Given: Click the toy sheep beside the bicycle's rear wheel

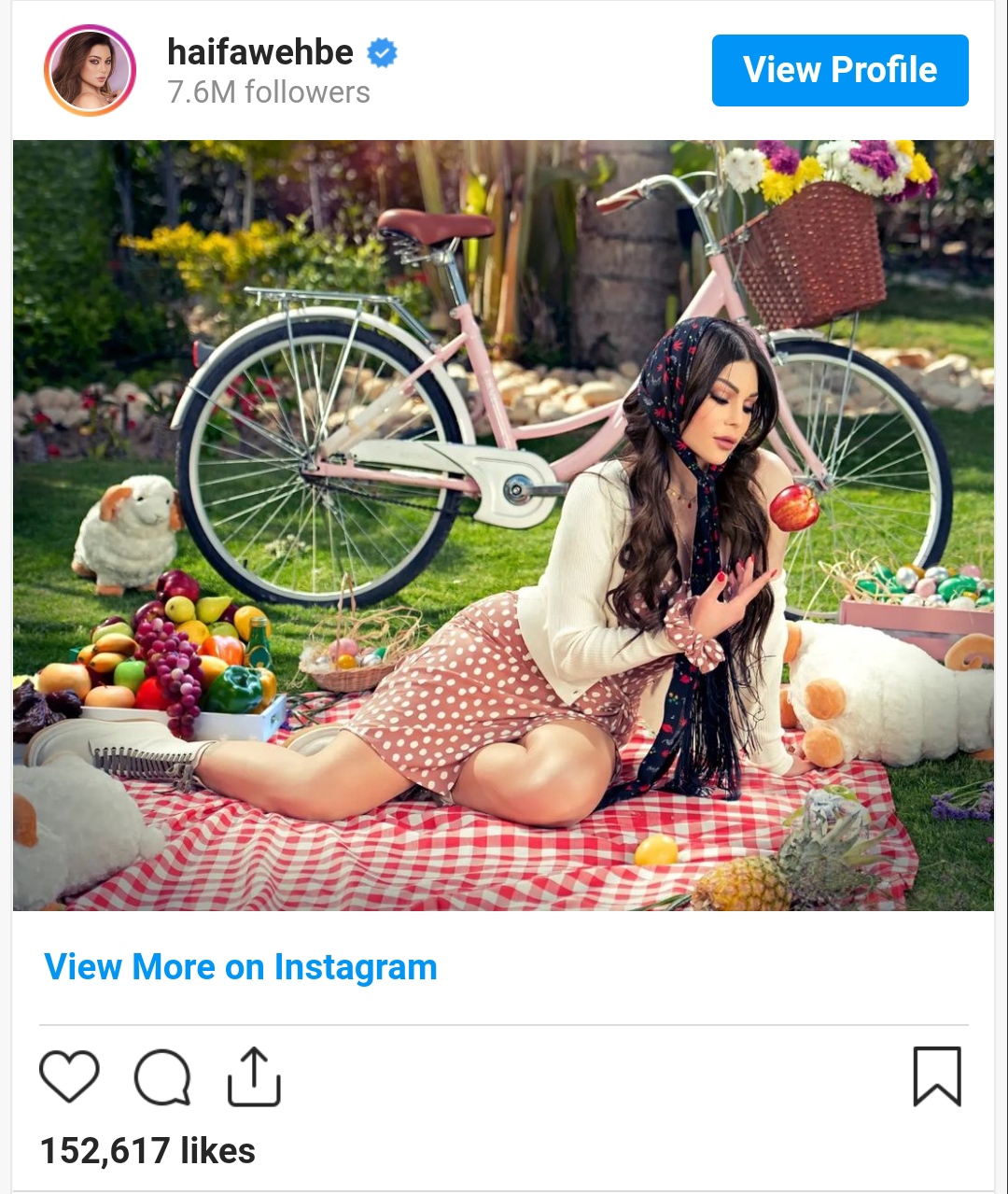Looking at the screenshot, I should (x=128, y=535).
